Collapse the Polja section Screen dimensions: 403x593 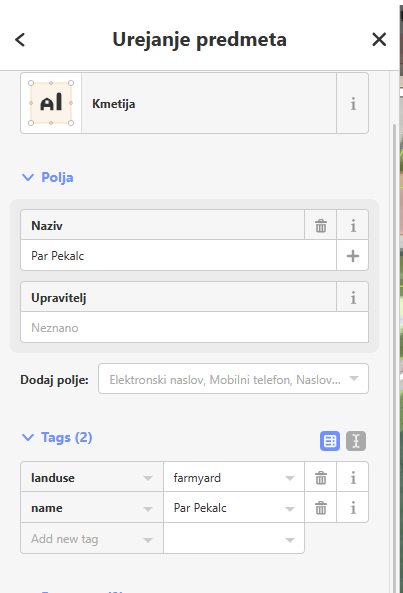[x=48, y=177]
